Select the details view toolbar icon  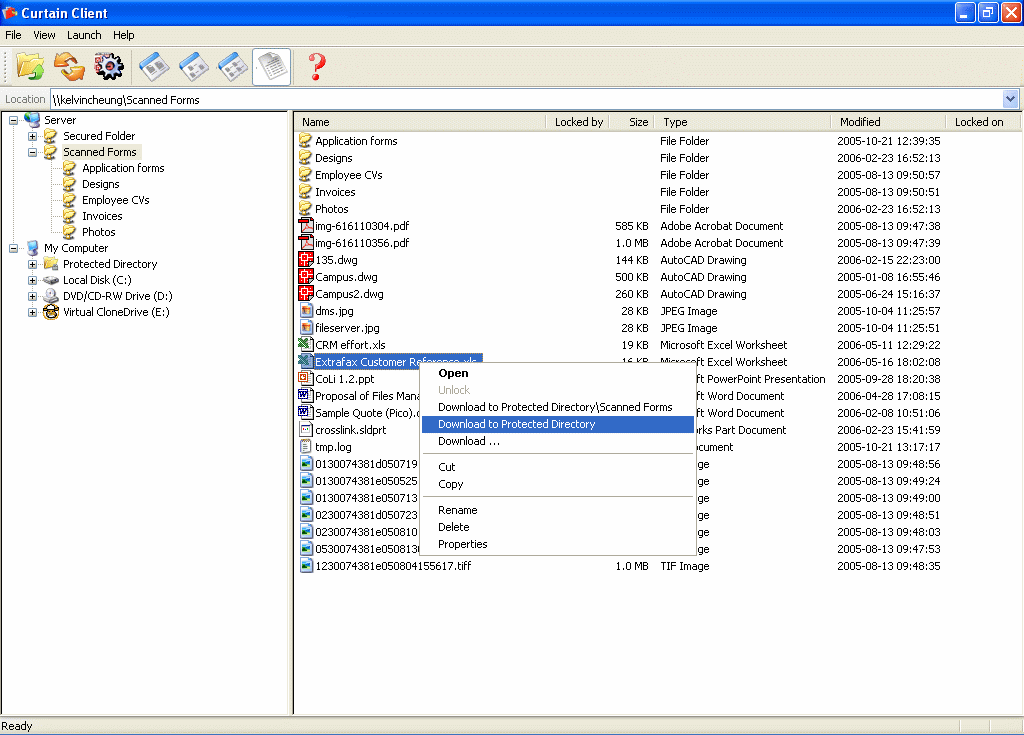coord(272,66)
